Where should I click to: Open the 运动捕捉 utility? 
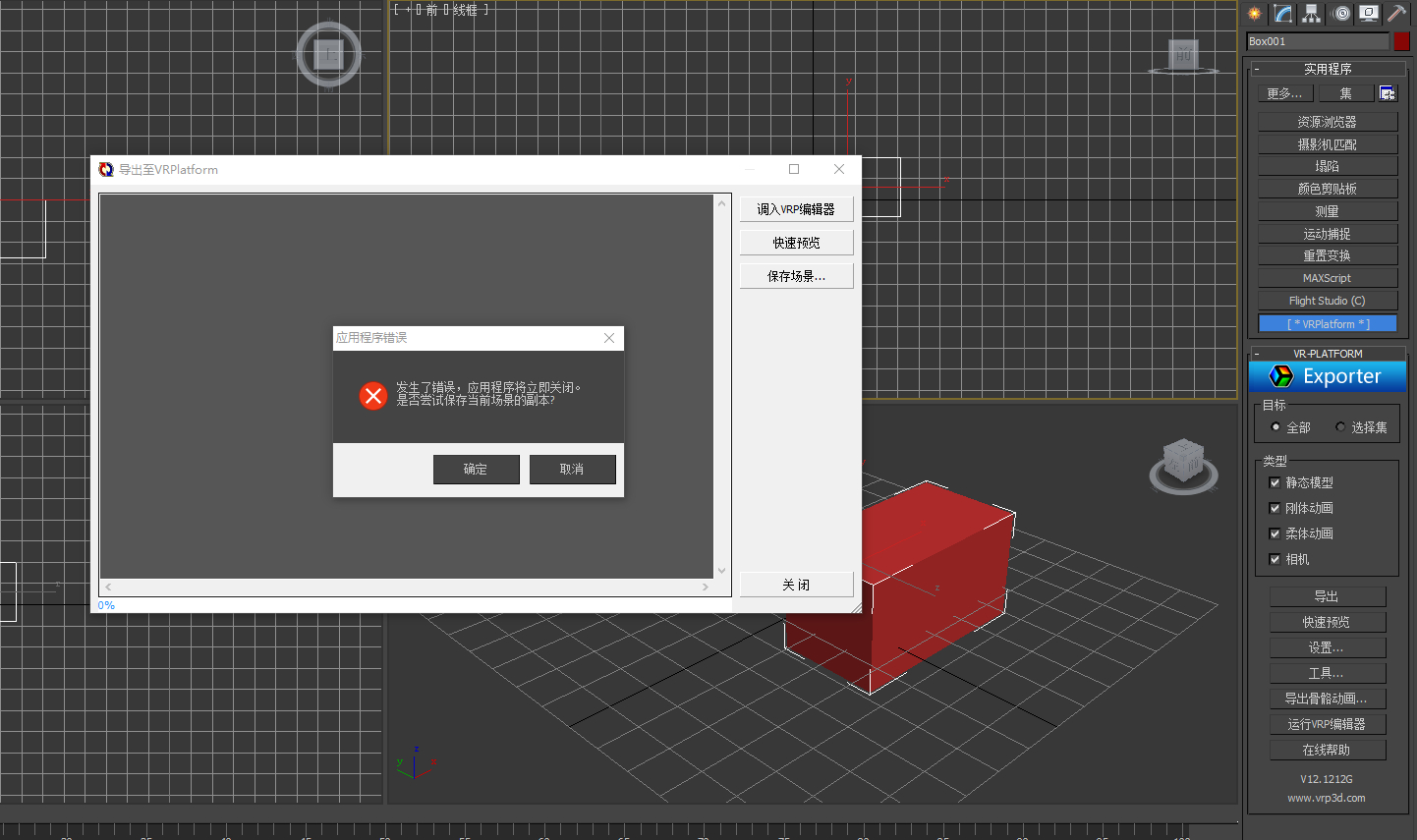coord(1328,234)
